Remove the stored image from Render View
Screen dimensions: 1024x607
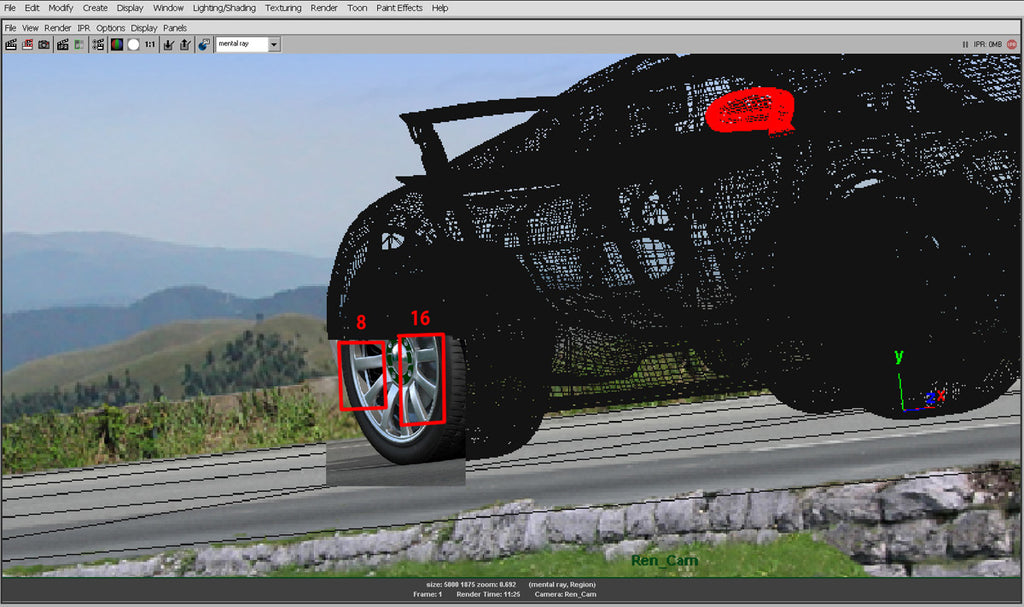(184, 44)
